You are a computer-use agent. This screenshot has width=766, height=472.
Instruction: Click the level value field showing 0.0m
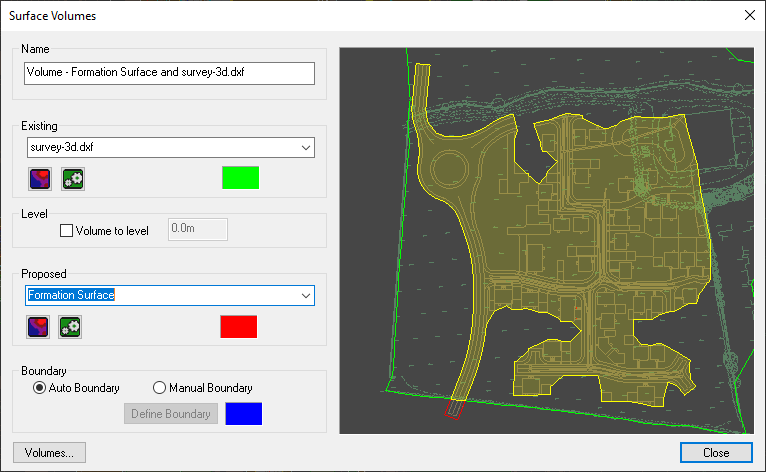point(198,230)
